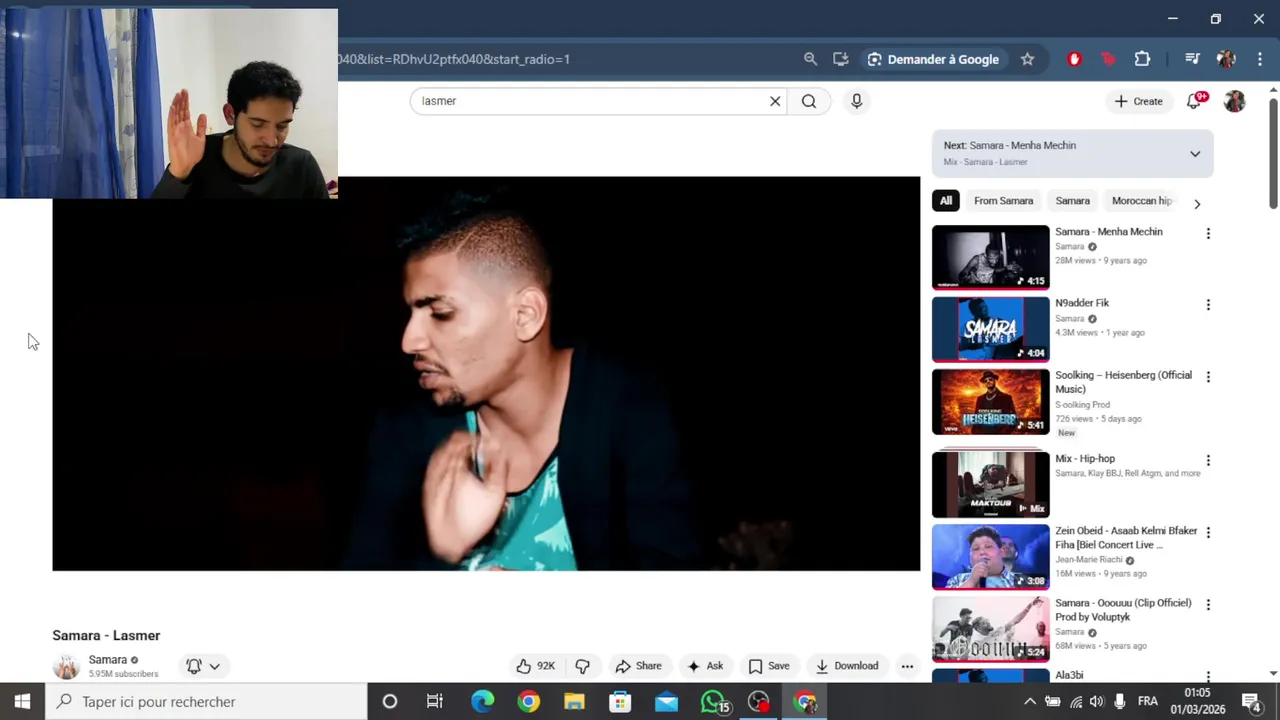Open options for Samara - Menha Mechin
This screenshot has width=1280, height=720.
1208,234
